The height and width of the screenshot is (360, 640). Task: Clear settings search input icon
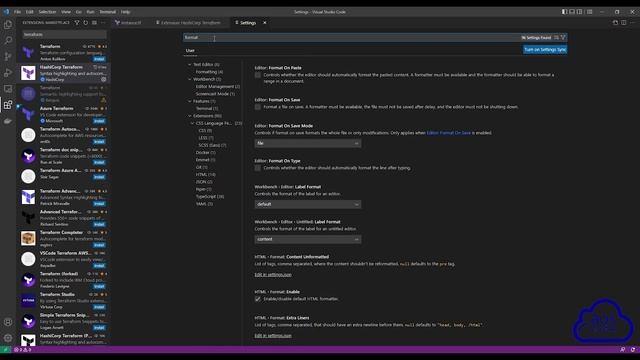click(x=556, y=38)
